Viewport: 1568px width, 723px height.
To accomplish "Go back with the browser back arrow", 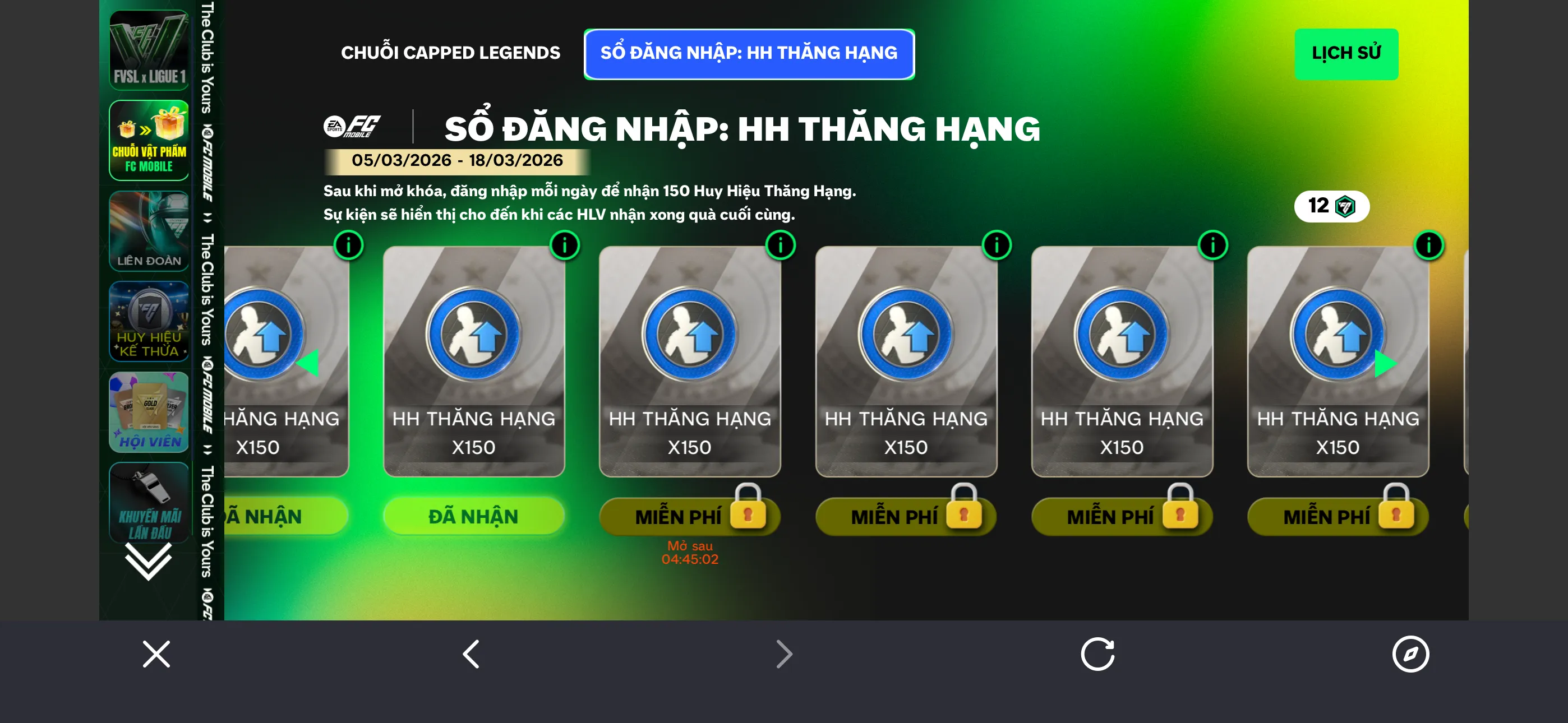I will point(471,654).
